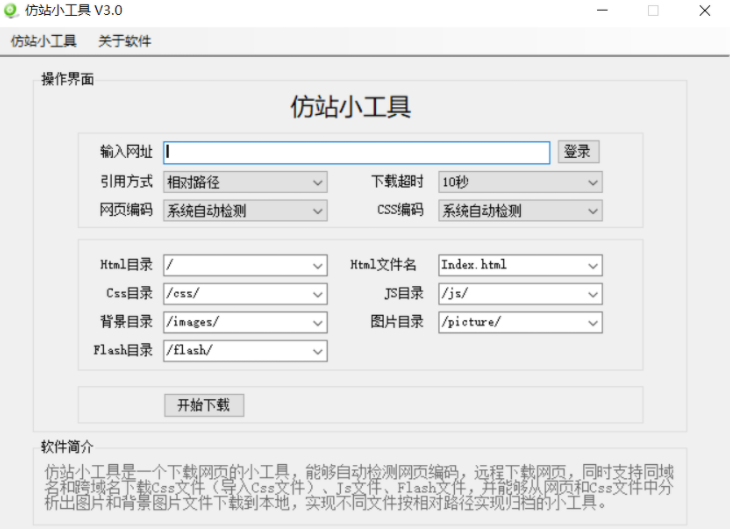730x529 pixels.
Task: Click the 软件简介 group label
Action: (67, 447)
